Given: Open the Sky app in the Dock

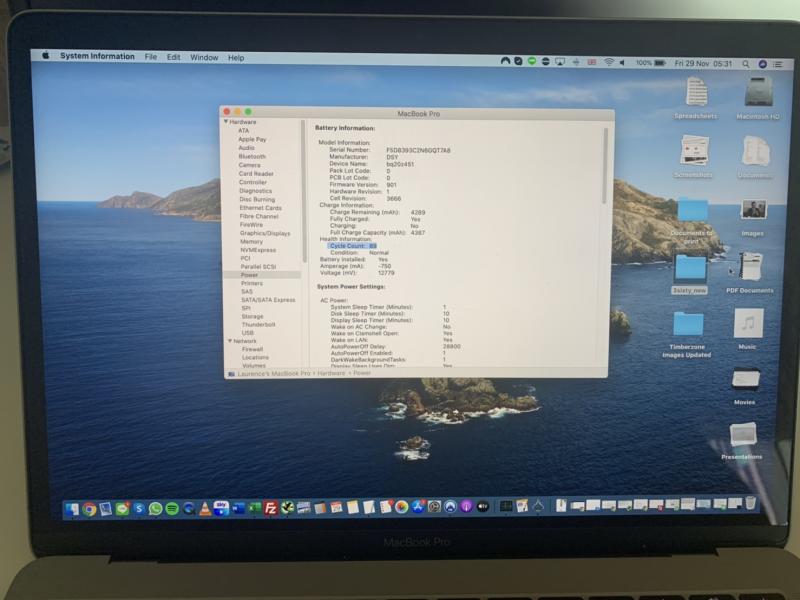Looking at the screenshot, I should point(221,508).
